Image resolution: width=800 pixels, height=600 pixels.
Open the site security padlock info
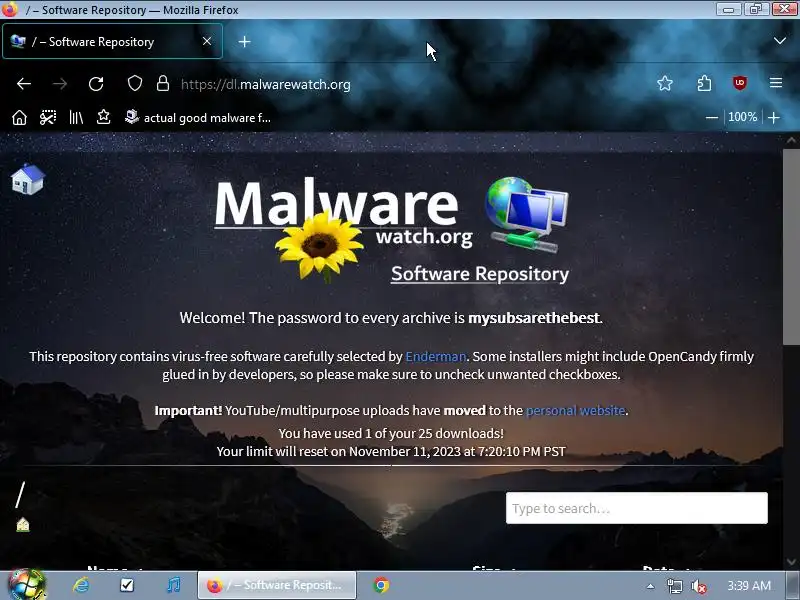pos(163,84)
